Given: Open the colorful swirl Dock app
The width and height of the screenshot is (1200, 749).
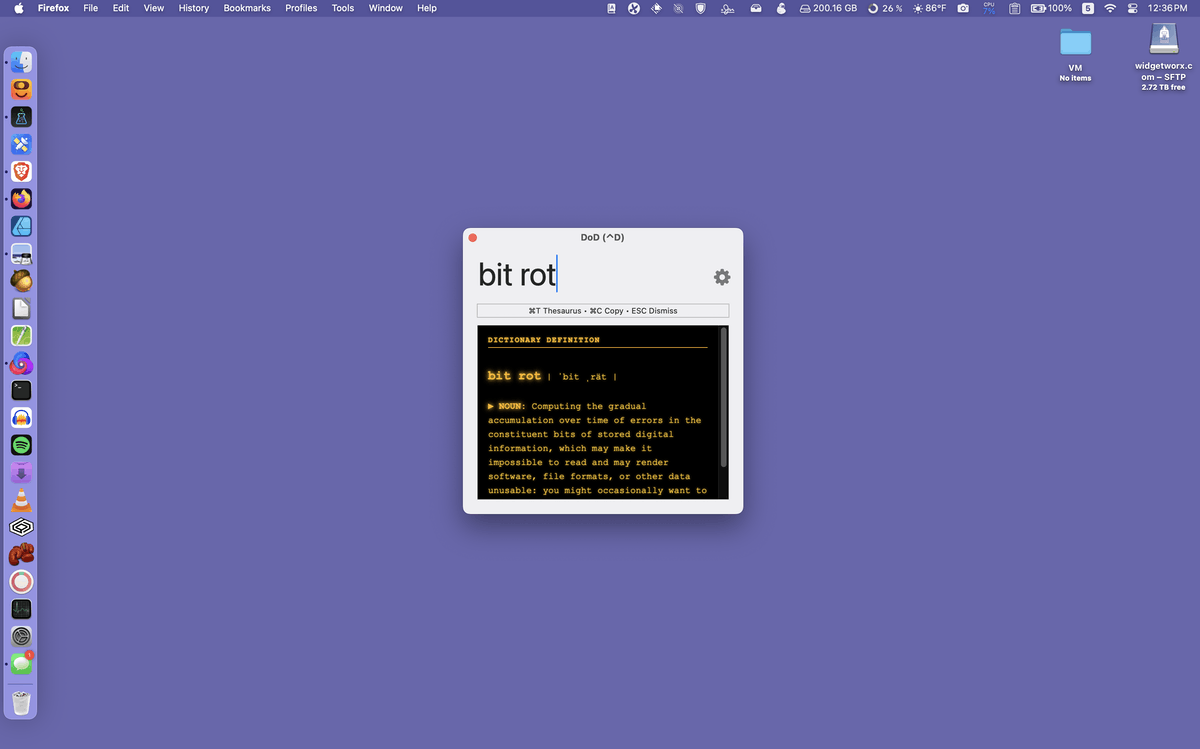Looking at the screenshot, I should (x=21, y=363).
